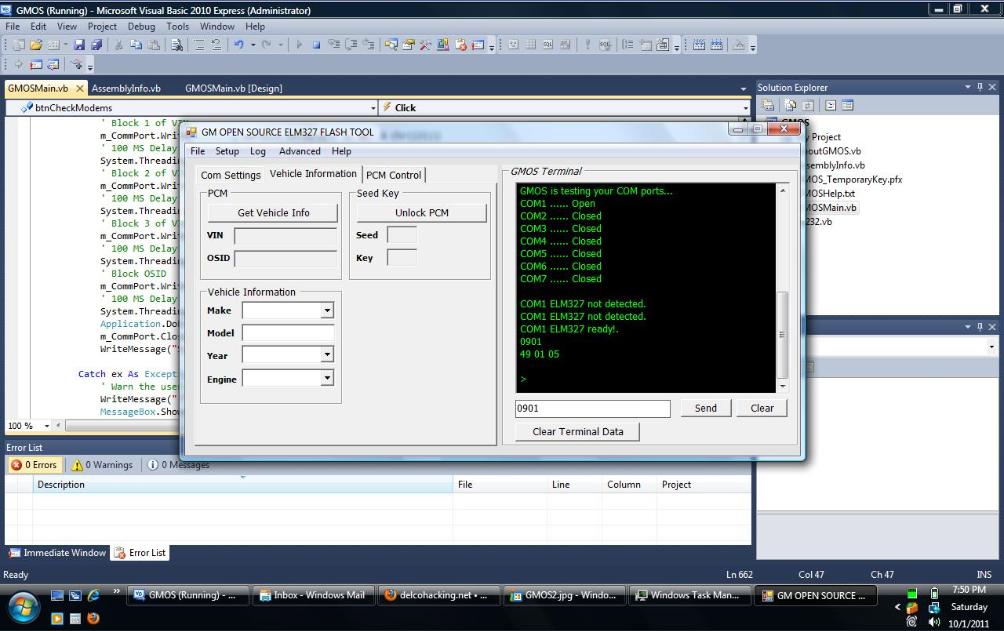
Task: Click the GMOS Terminal vertical scrollbar
Action: (x=782, y=288)
